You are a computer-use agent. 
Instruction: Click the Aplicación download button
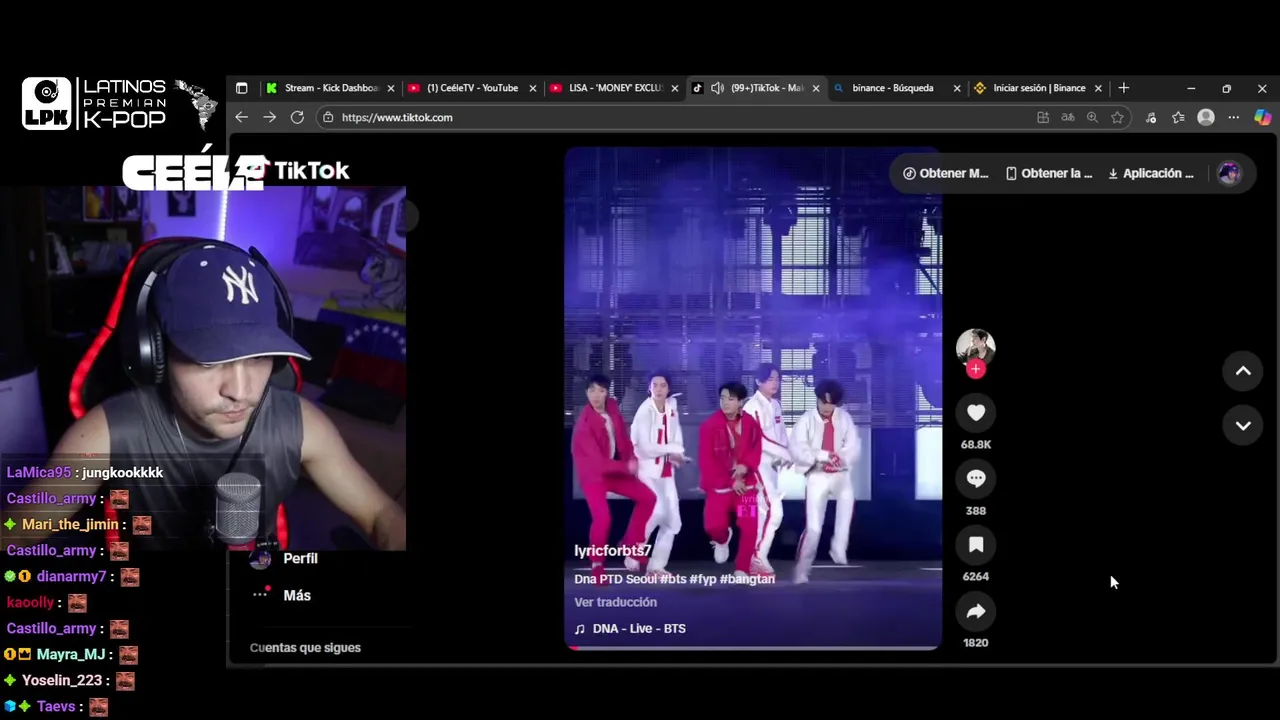coord(1151,173)
